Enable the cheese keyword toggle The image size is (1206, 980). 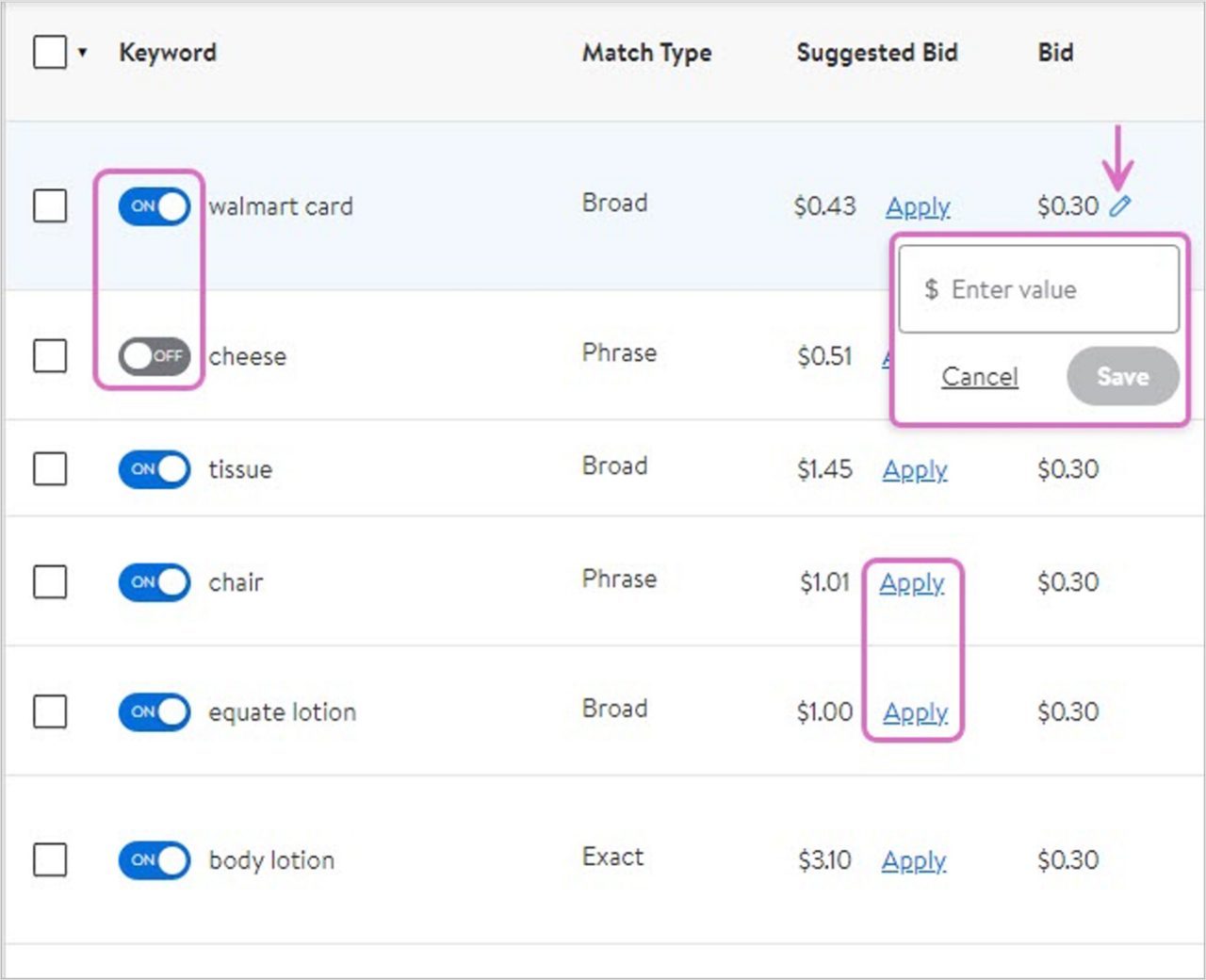[153, 356]
